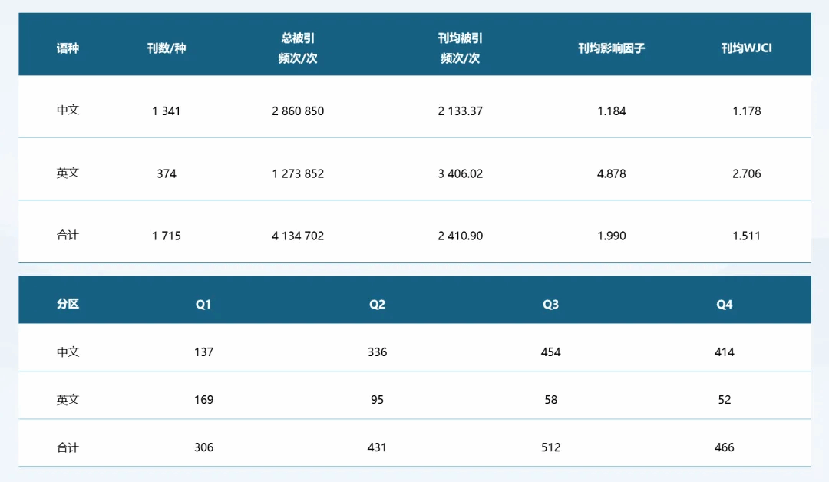Click the 刊均影响因子 column header
The image size is (830, 484).
click(611, 48)
